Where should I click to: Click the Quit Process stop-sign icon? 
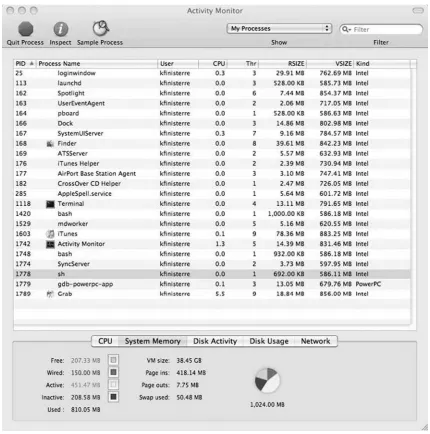pyautogui.click(x=26, y=29)
